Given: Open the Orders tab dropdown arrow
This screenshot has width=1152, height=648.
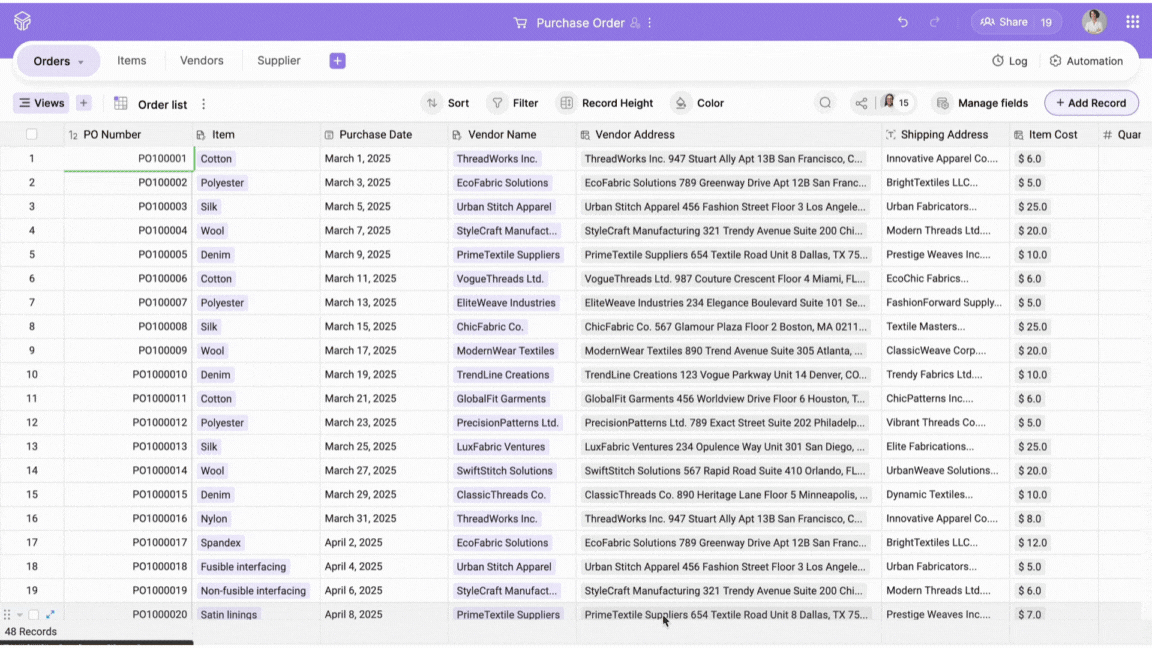Looking at the screenshot, I should tap(81, 62).
